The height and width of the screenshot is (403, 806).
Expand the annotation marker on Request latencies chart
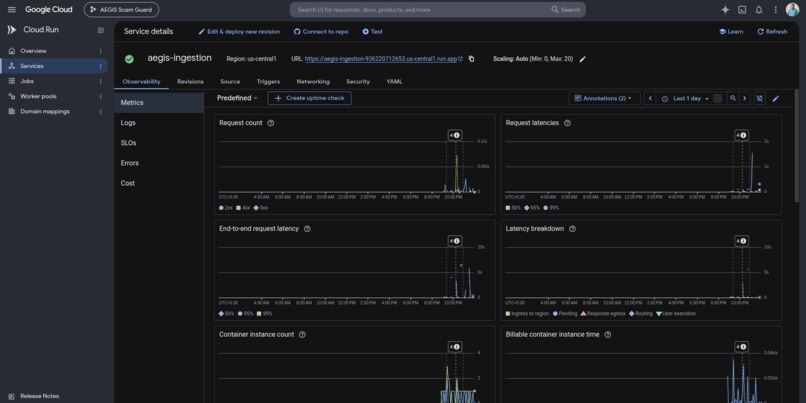(x=741, y=135)
